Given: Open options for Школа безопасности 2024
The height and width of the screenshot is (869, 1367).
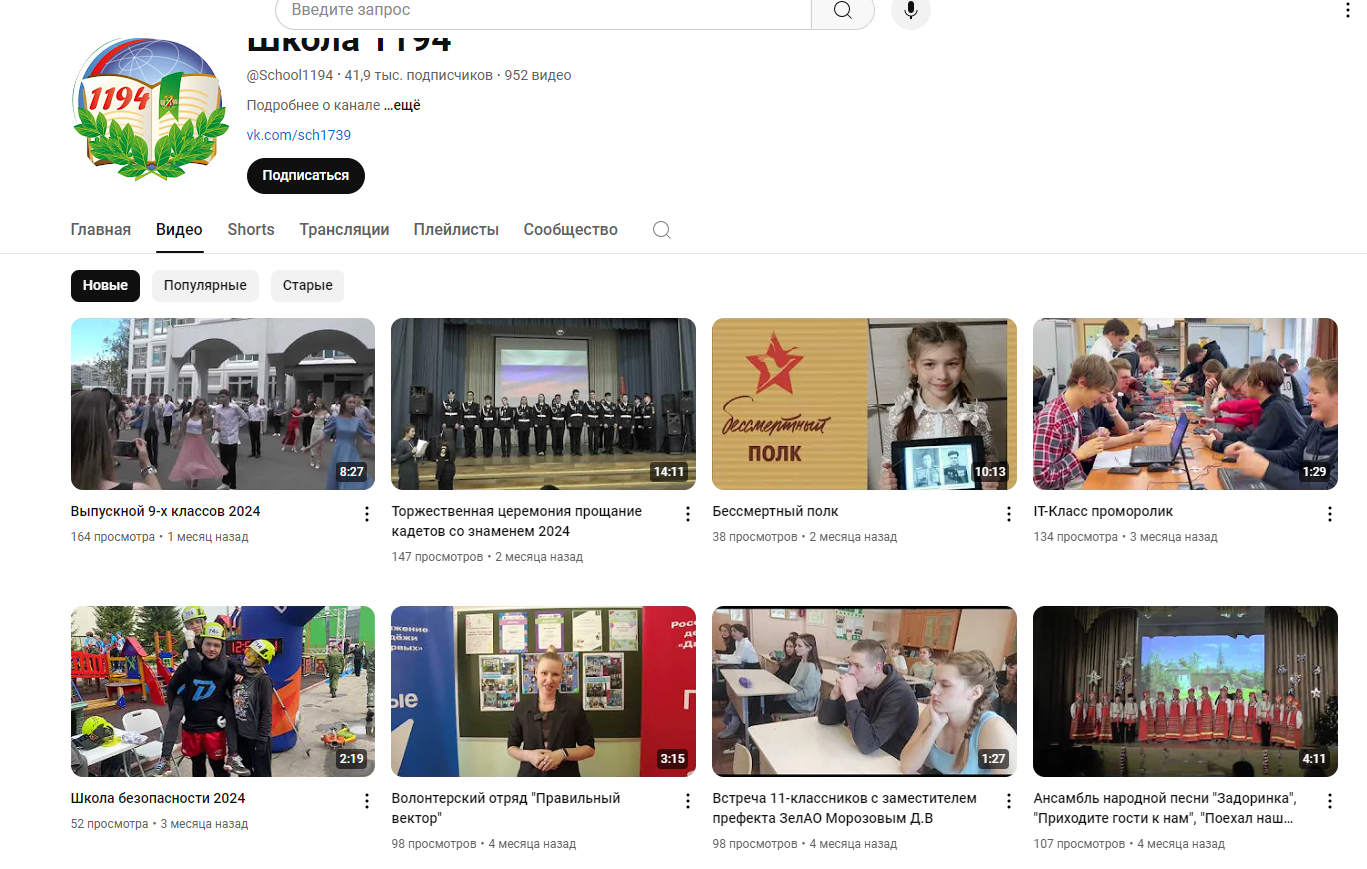Looking at the screenshot, I should [367, 801].
